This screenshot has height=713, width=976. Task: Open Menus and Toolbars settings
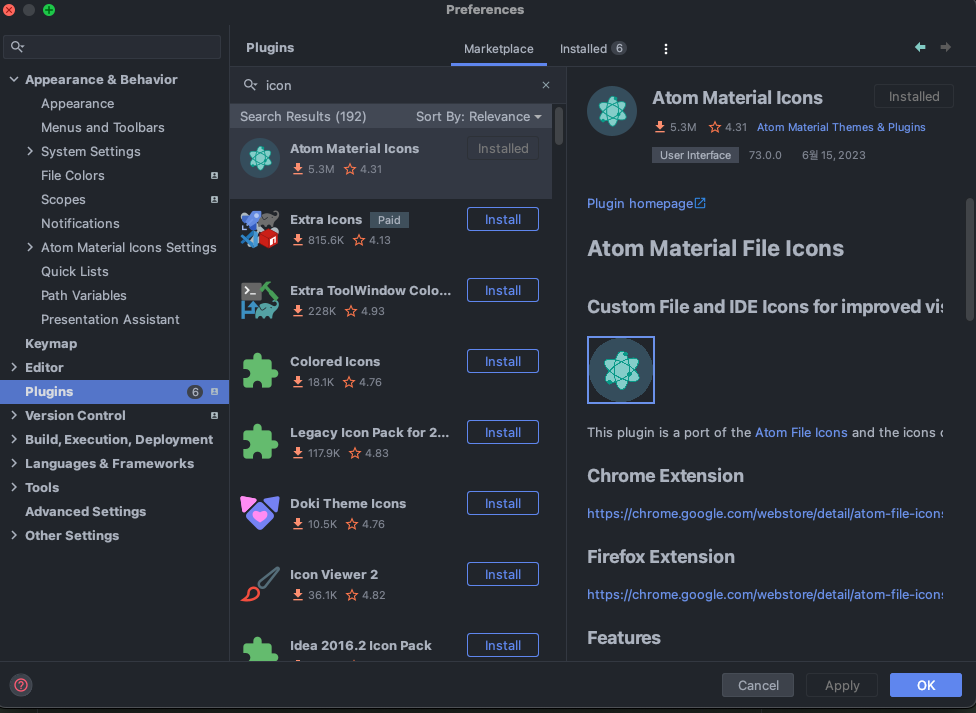tap(103, 128)
